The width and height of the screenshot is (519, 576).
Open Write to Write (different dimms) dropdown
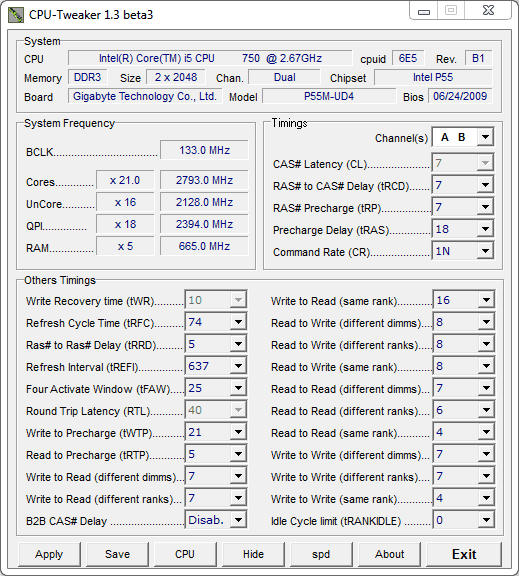click(486, 454)
